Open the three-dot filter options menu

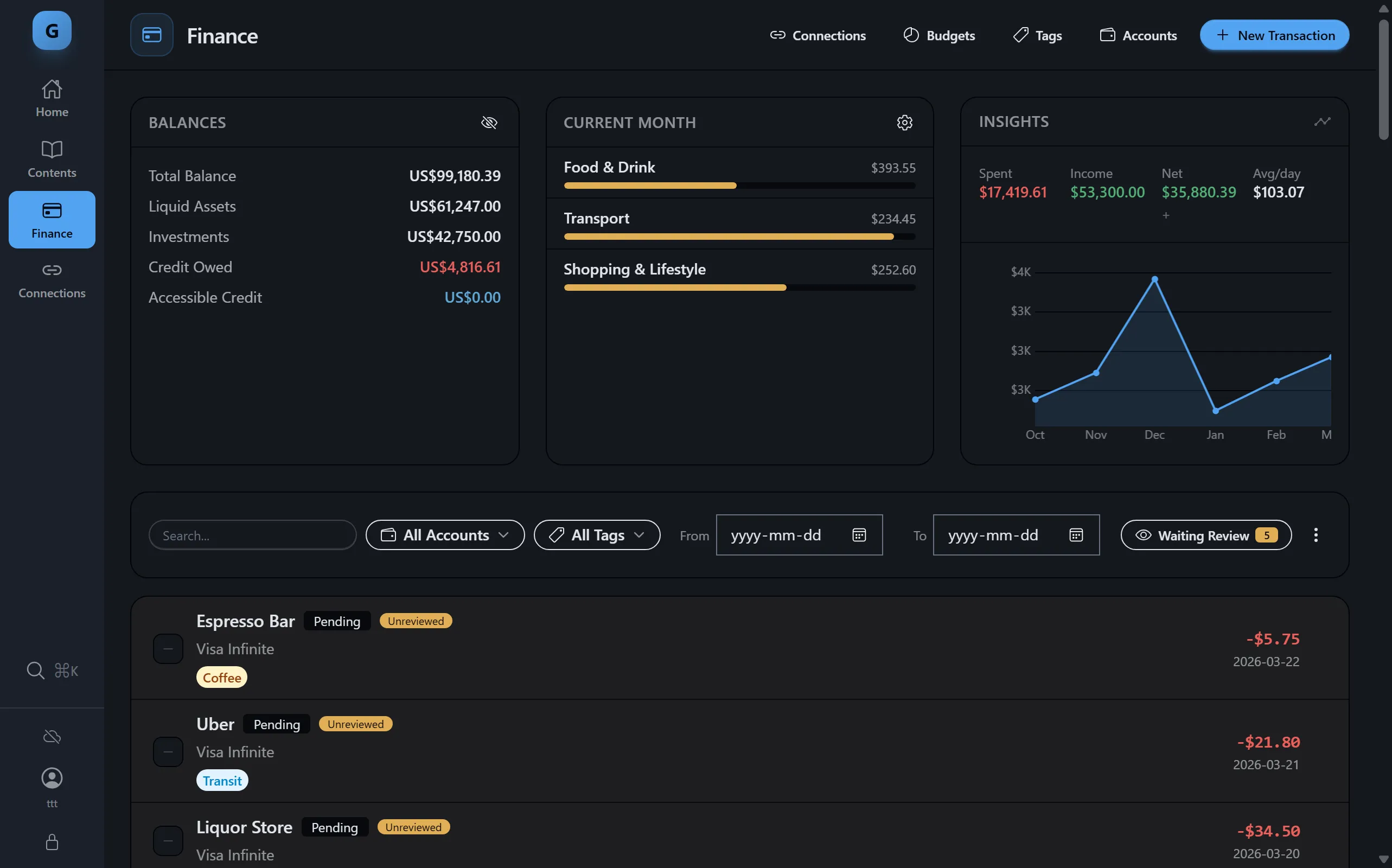[1316, 534]
